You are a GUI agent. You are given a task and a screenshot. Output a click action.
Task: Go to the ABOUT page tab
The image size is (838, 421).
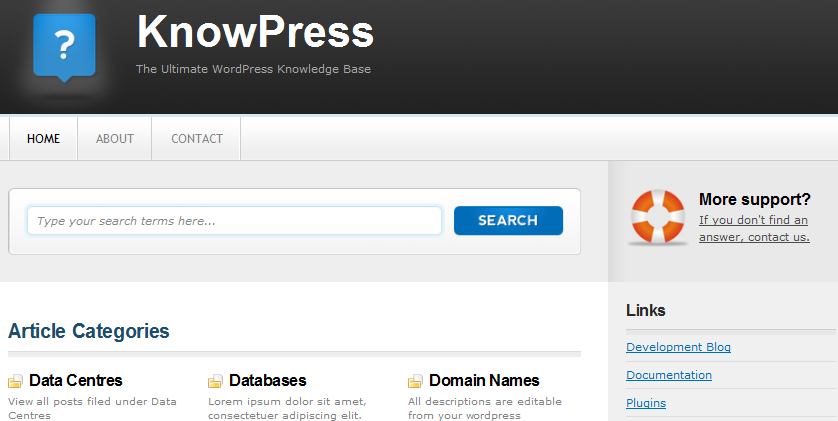(115, 138)
